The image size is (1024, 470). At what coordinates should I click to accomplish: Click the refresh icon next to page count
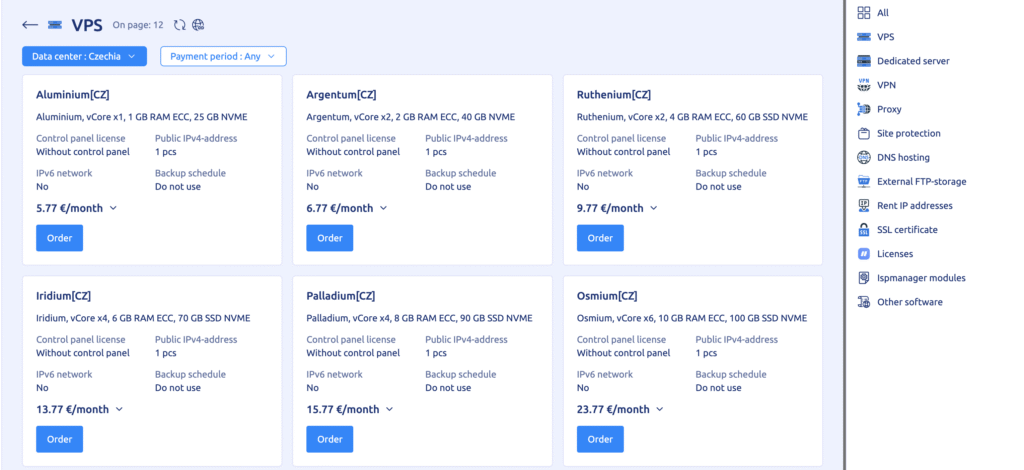click(x=179, y=25)
